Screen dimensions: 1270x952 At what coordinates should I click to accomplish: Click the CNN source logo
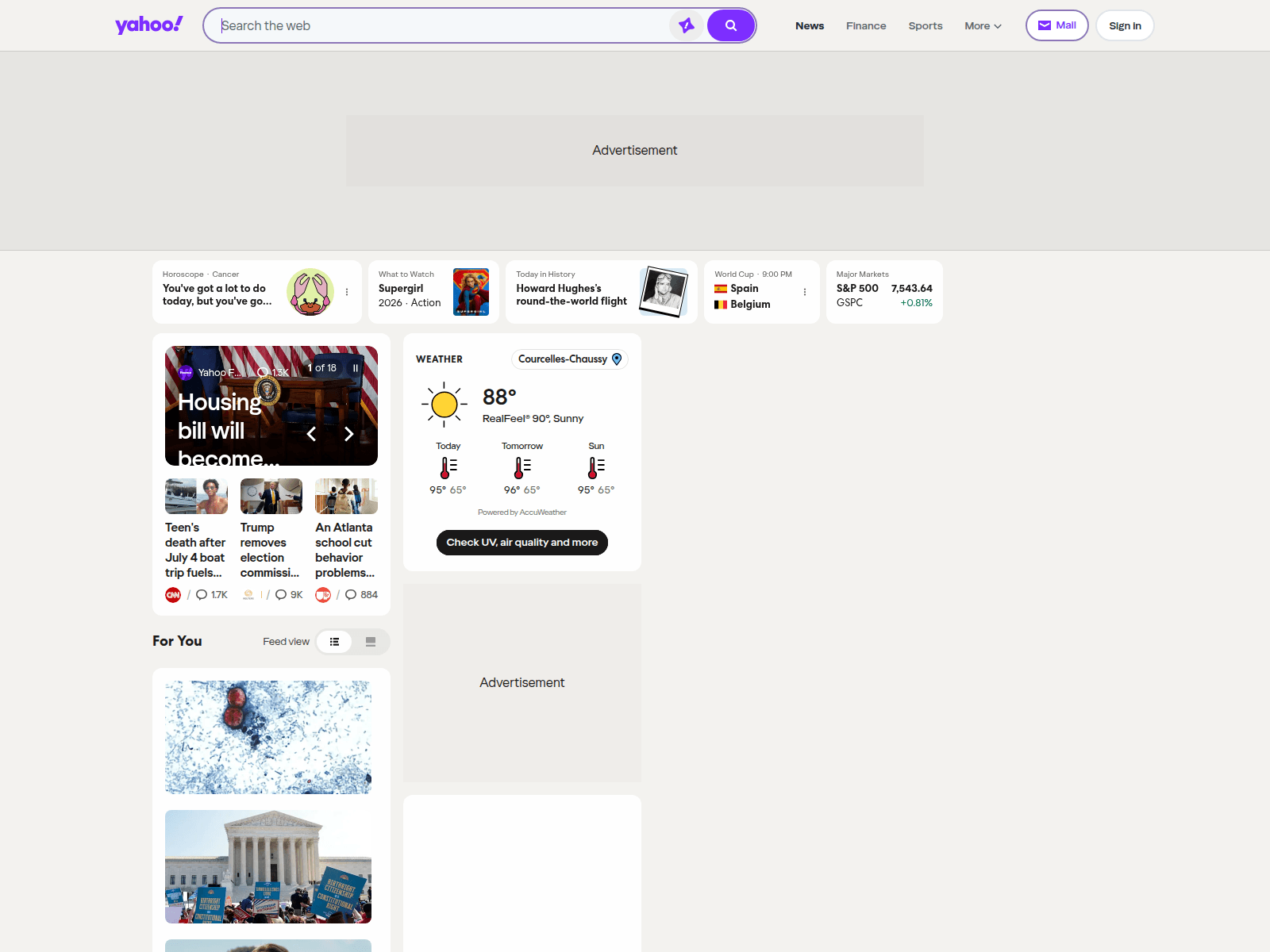point(173,595)
